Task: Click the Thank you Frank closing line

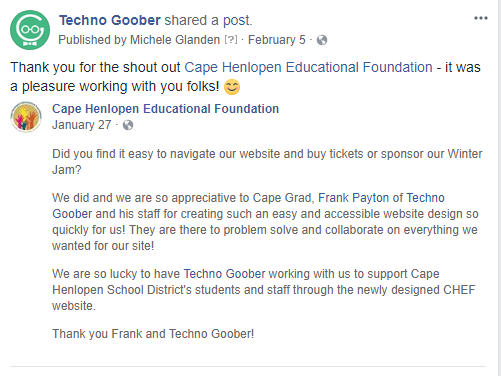Action: (153, 334)
